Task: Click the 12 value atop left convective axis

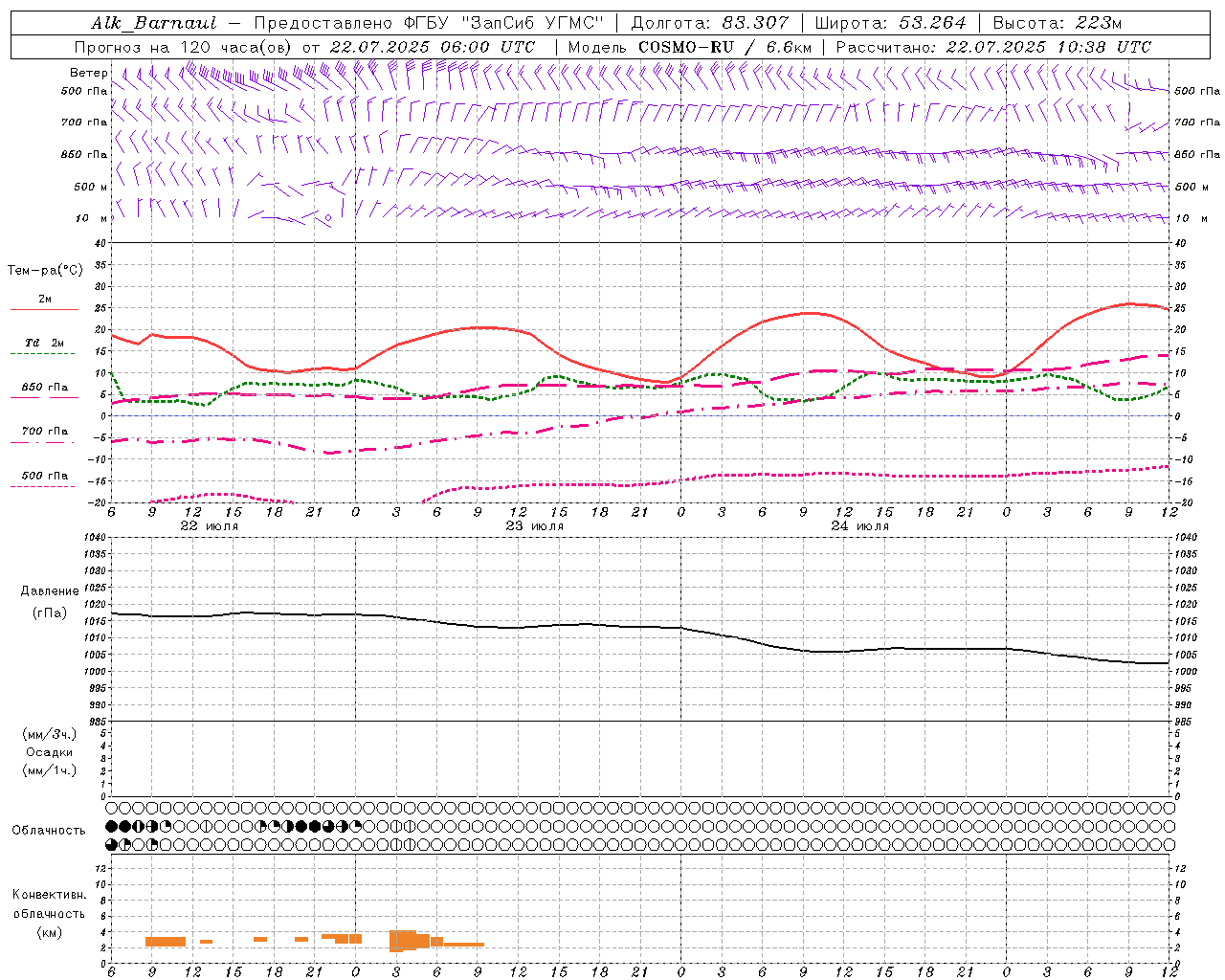Action: [x=101, y=868]
